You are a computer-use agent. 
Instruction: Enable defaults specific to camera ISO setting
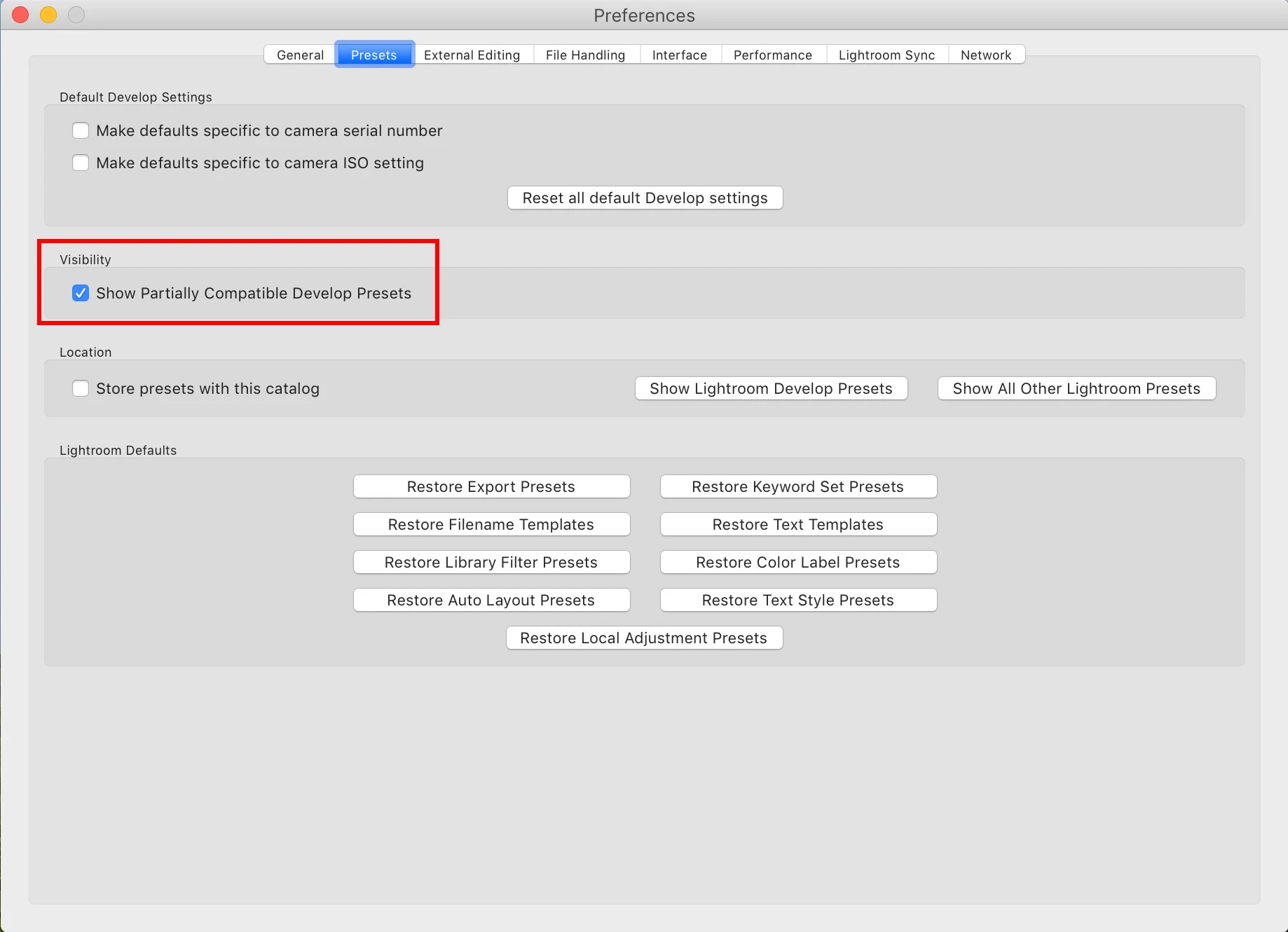[81, 163]
